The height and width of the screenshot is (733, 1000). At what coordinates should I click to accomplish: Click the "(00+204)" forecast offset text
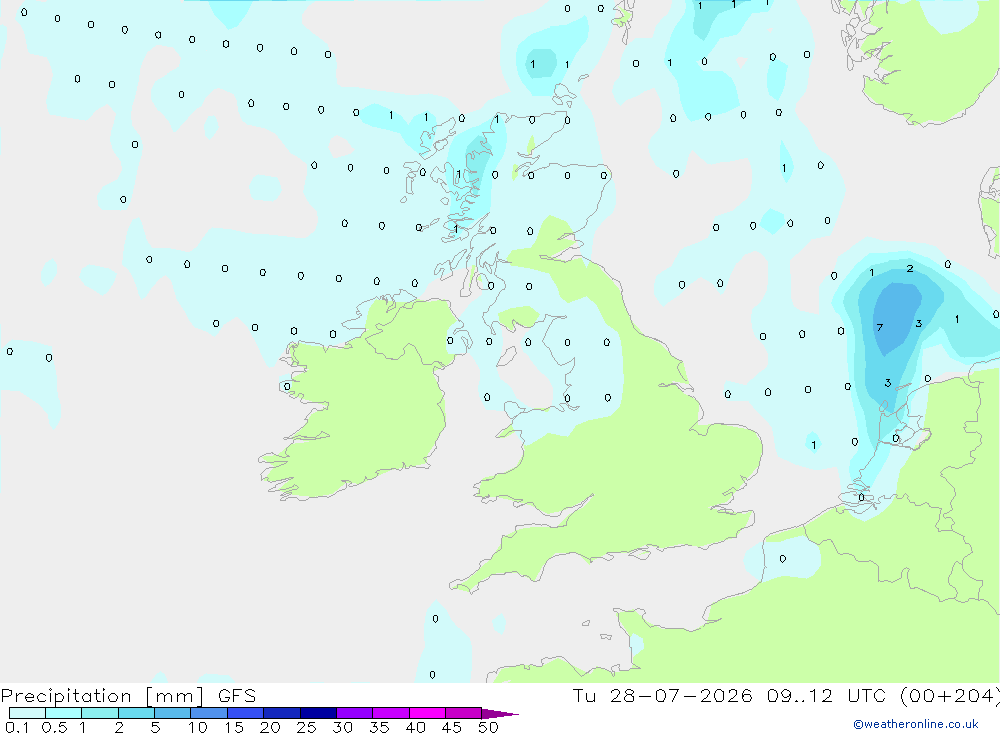point(950,696)
